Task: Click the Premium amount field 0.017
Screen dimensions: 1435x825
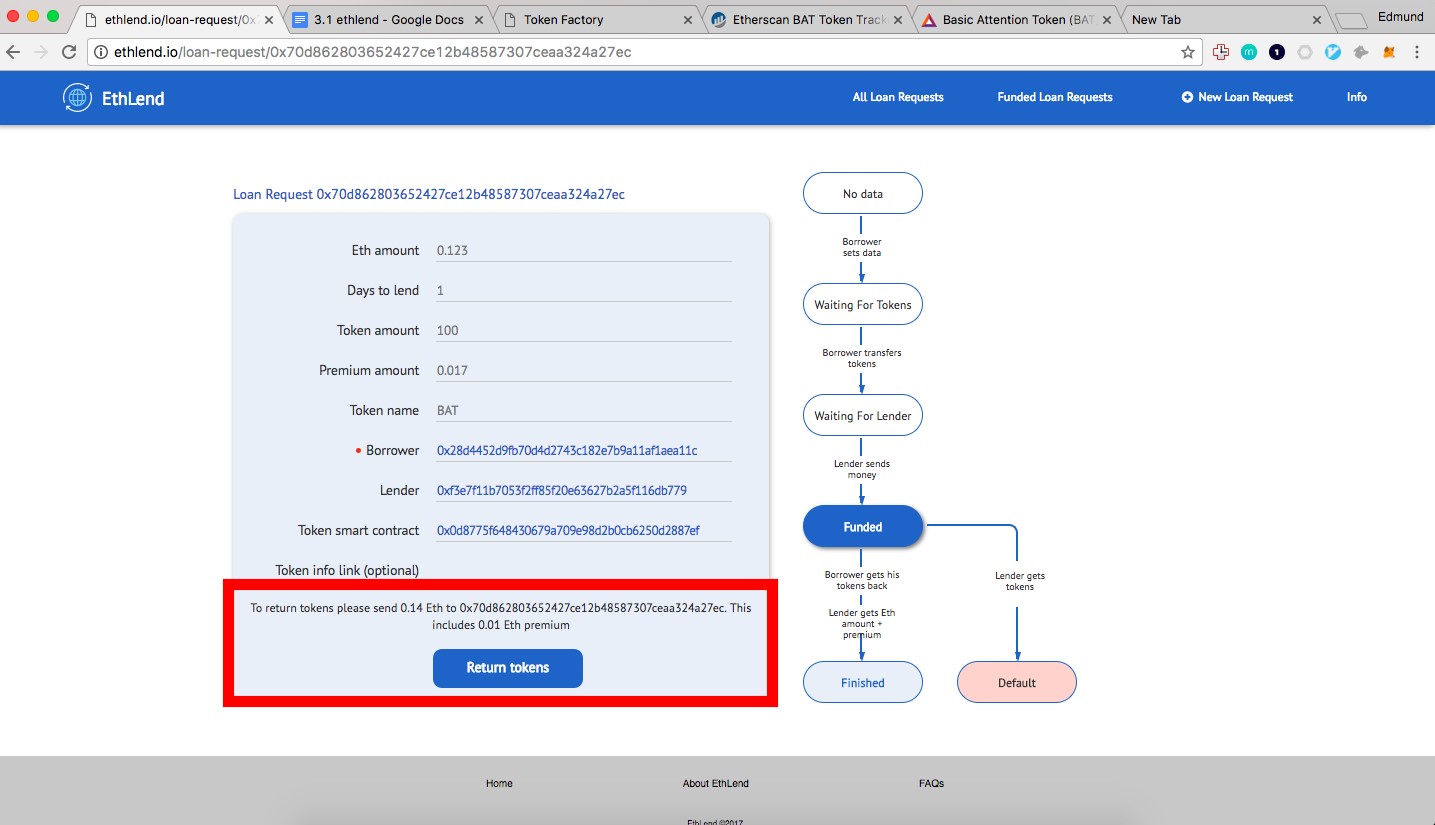Action: [584, 370]
